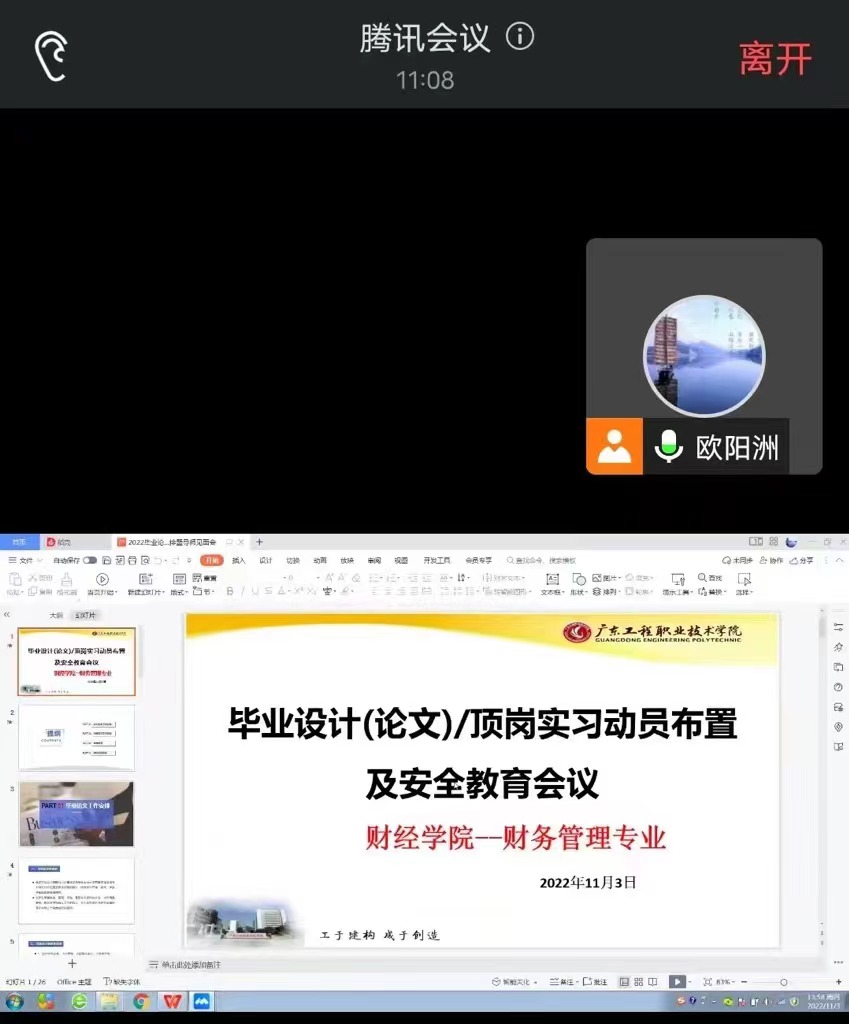849x1024 pixels.
Task: Open the 设计 ribbon tab
Action: [266, 561]
